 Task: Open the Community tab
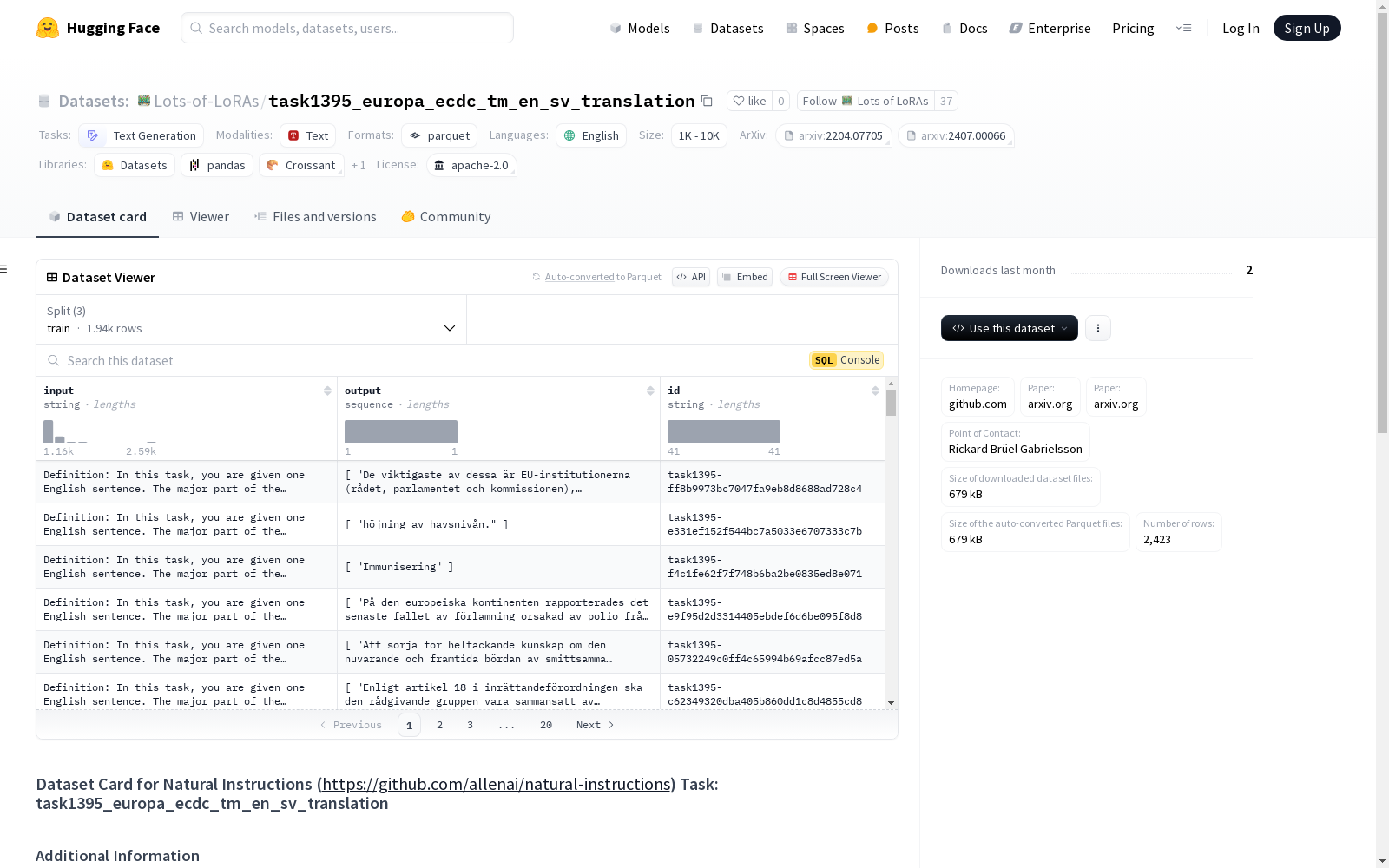click(x=446, y=217)
